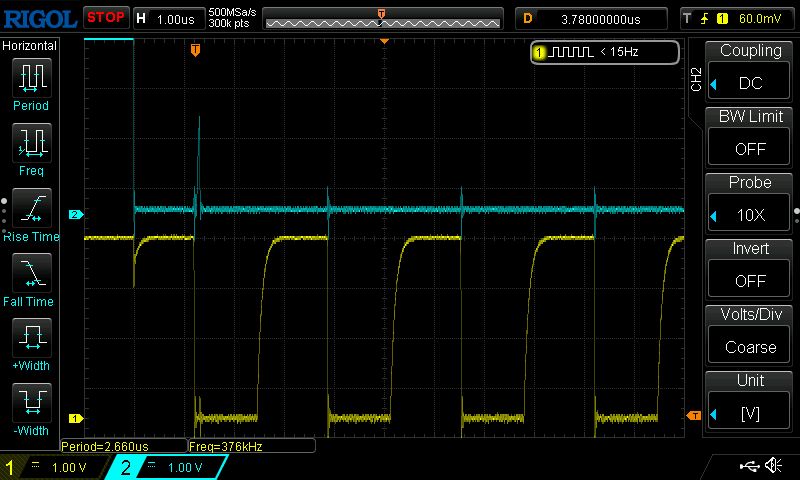
Task: Click the orange trigger position T marker on grid
Action: tap(195, 50)
